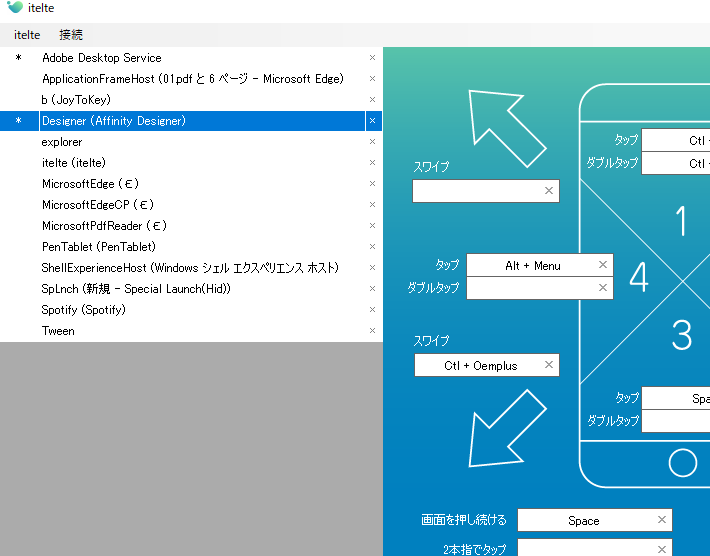Image resolution: width=710 pixels, height=556 pixels.
Task: Remove Spotify entry with X
Action: pyautogui.click(x=372, y=310)
